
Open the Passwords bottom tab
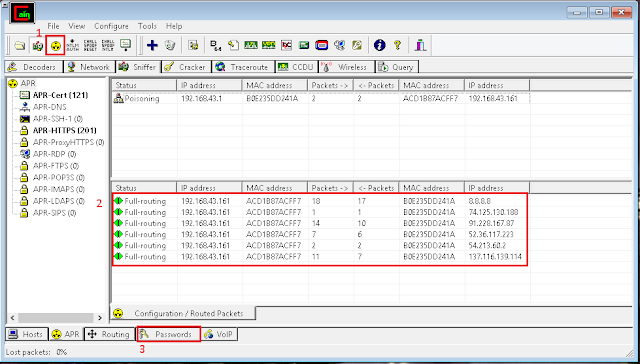(169, 334)
